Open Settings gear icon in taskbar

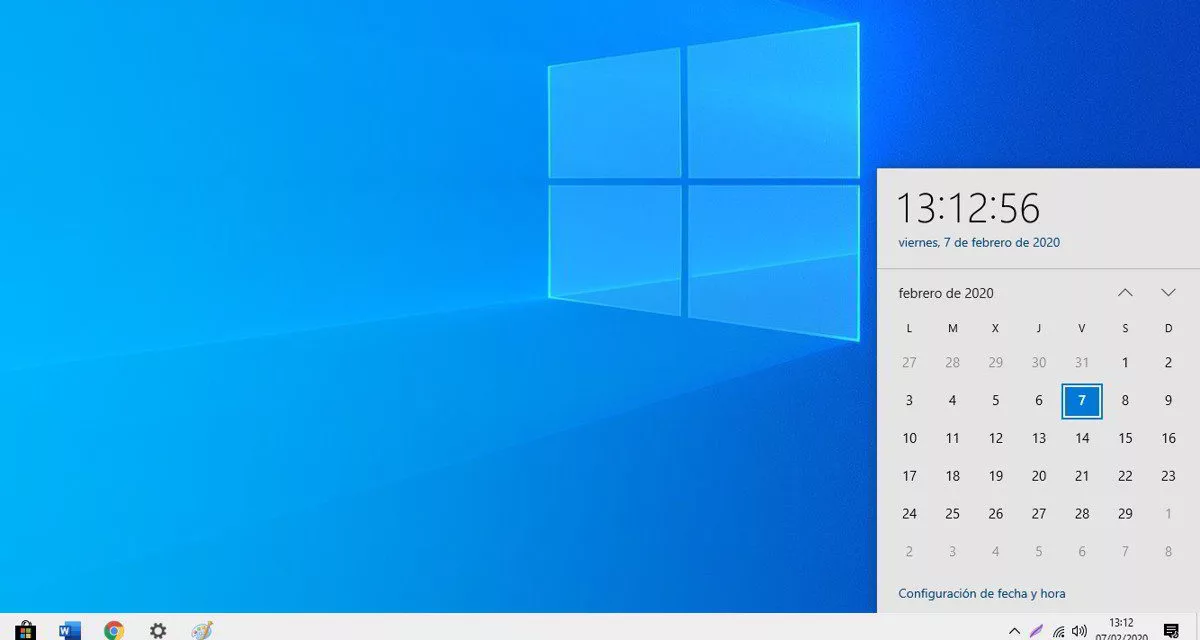point(158,631)
